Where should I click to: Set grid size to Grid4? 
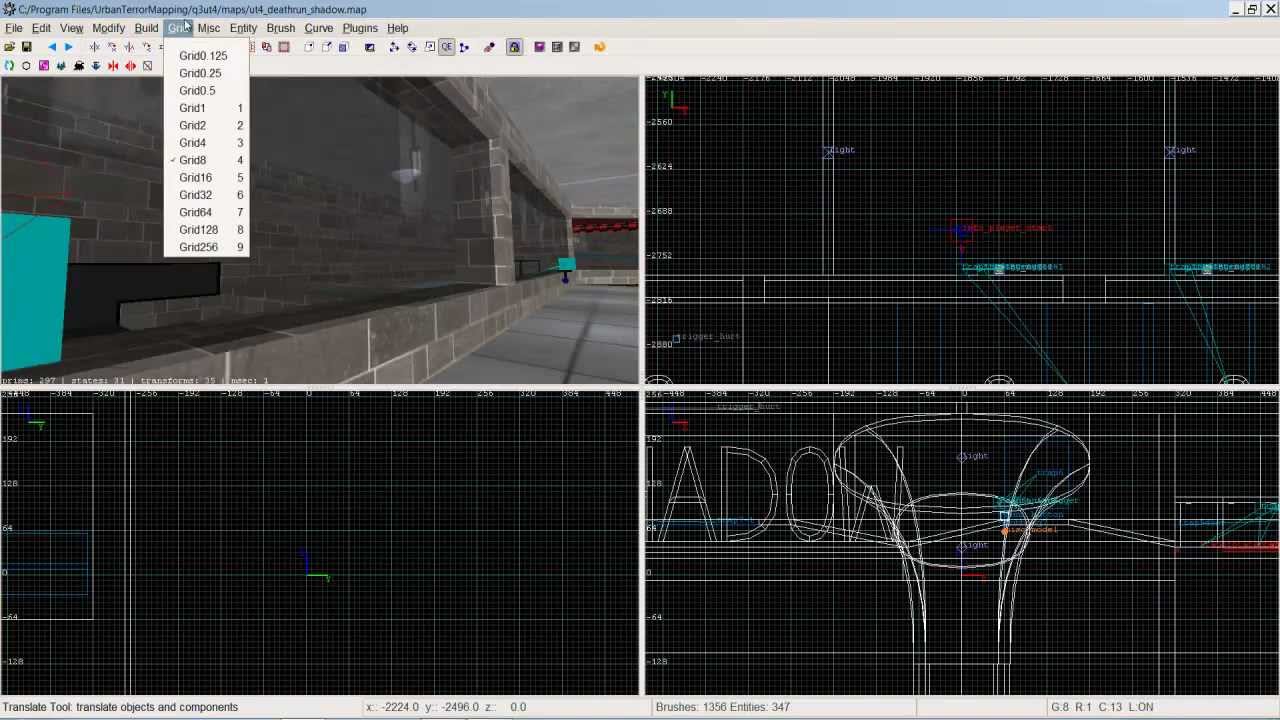[x=206, y=143]
